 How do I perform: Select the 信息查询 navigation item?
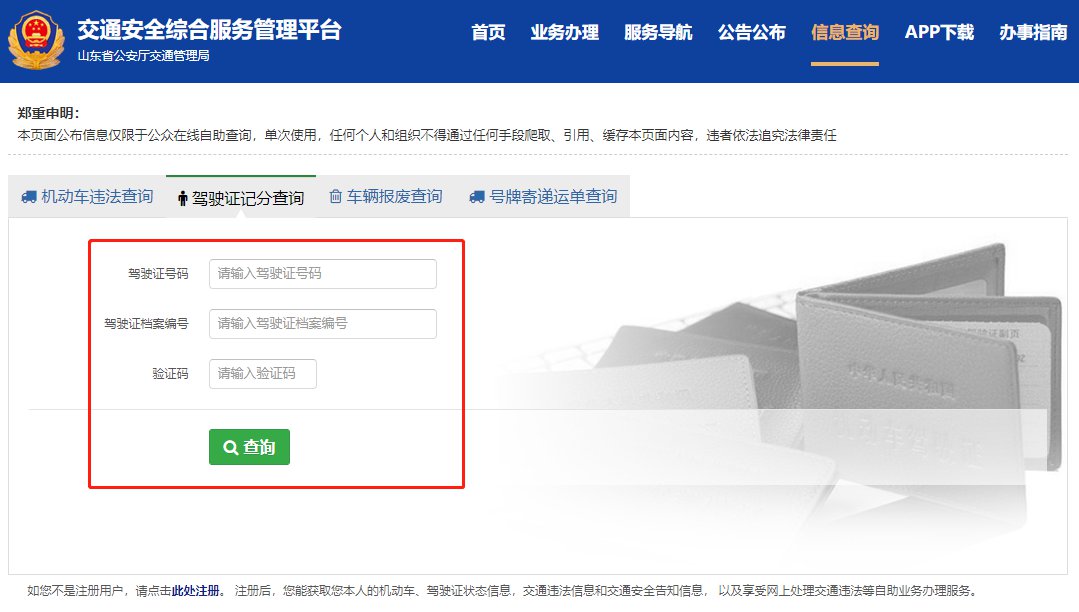tap(844, 32)
